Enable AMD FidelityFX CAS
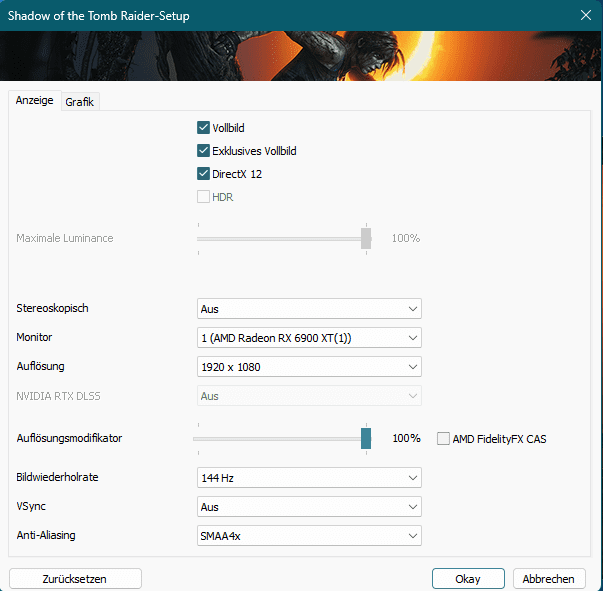Viewport: 603px width, 591px height. 444,439
